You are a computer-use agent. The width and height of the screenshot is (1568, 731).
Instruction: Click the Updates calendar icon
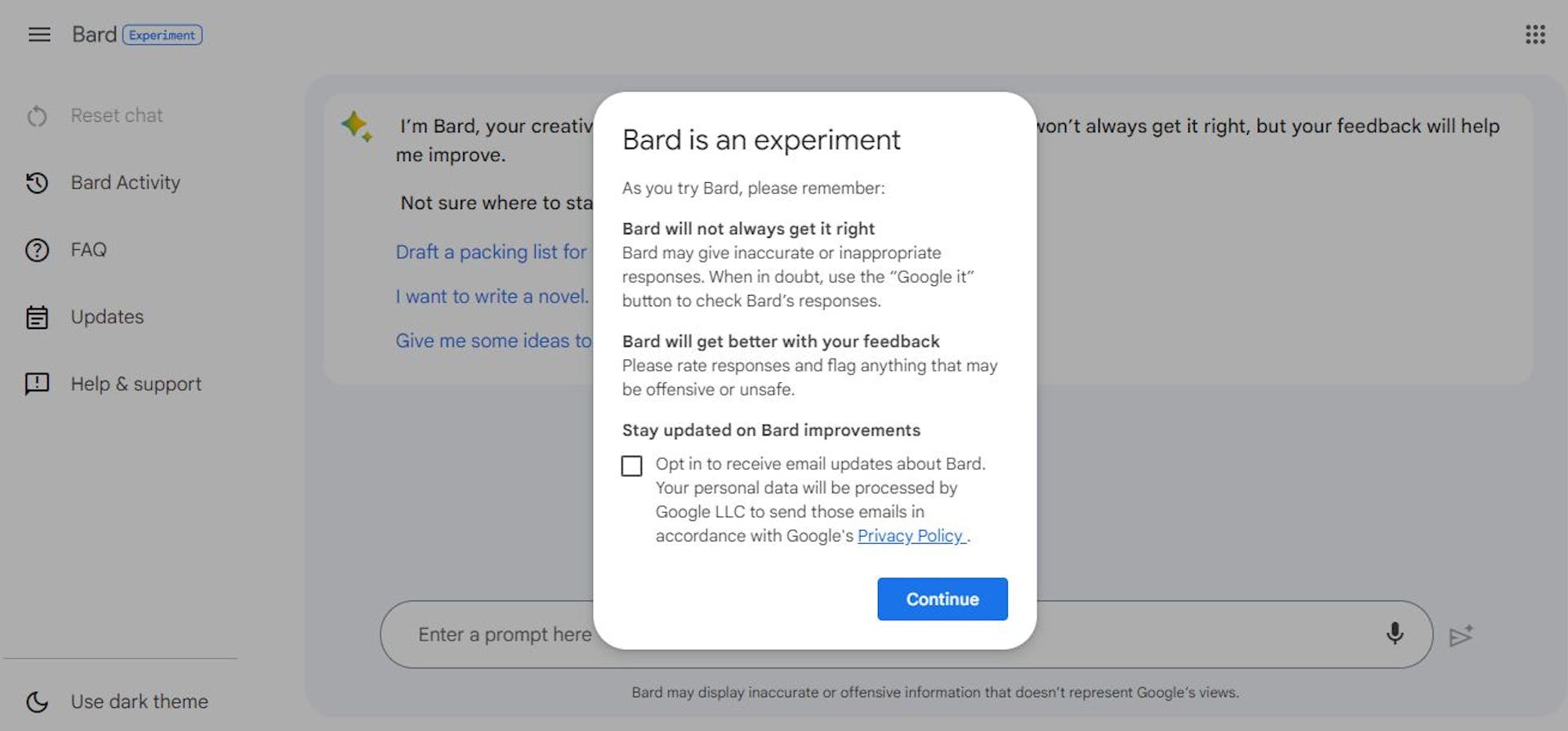37,317
